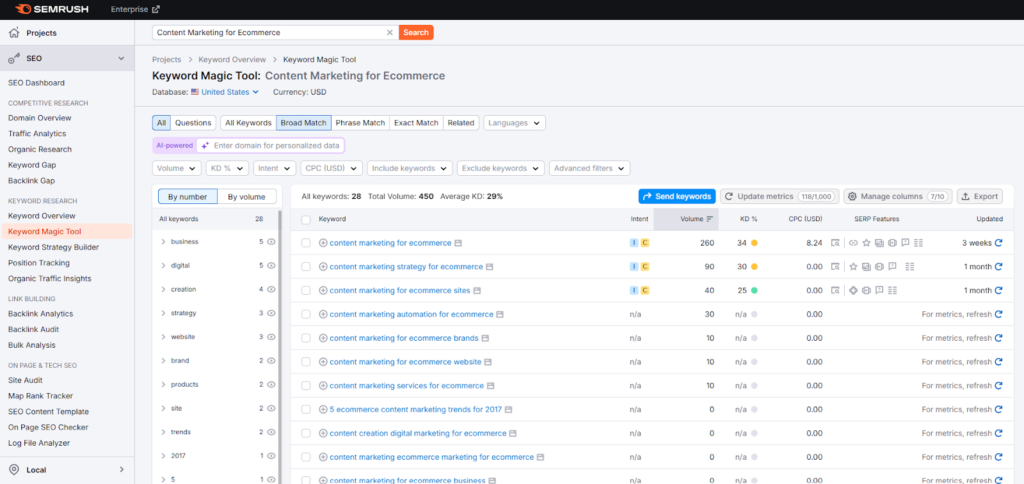
Task: Open Domain Overview in the sidebar
Action: (x=39, y=118)
